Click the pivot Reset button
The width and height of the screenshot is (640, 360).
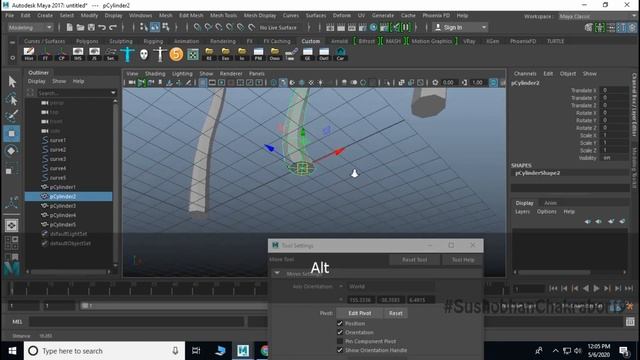(396, 313)
